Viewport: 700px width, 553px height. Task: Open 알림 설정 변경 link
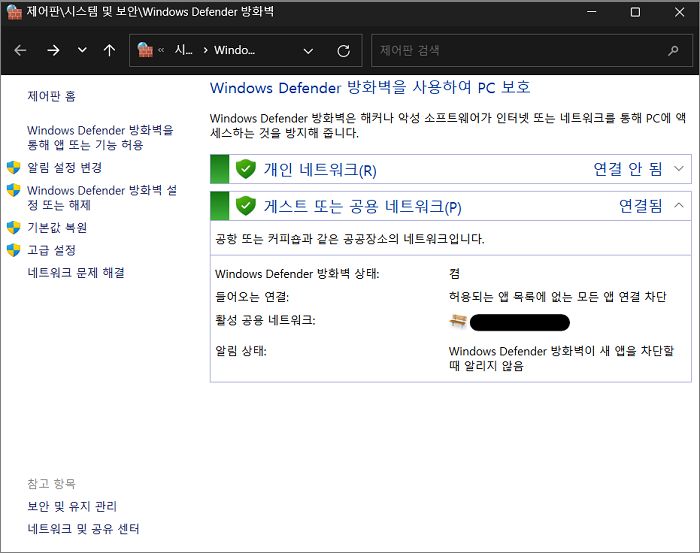click(64, 167)
